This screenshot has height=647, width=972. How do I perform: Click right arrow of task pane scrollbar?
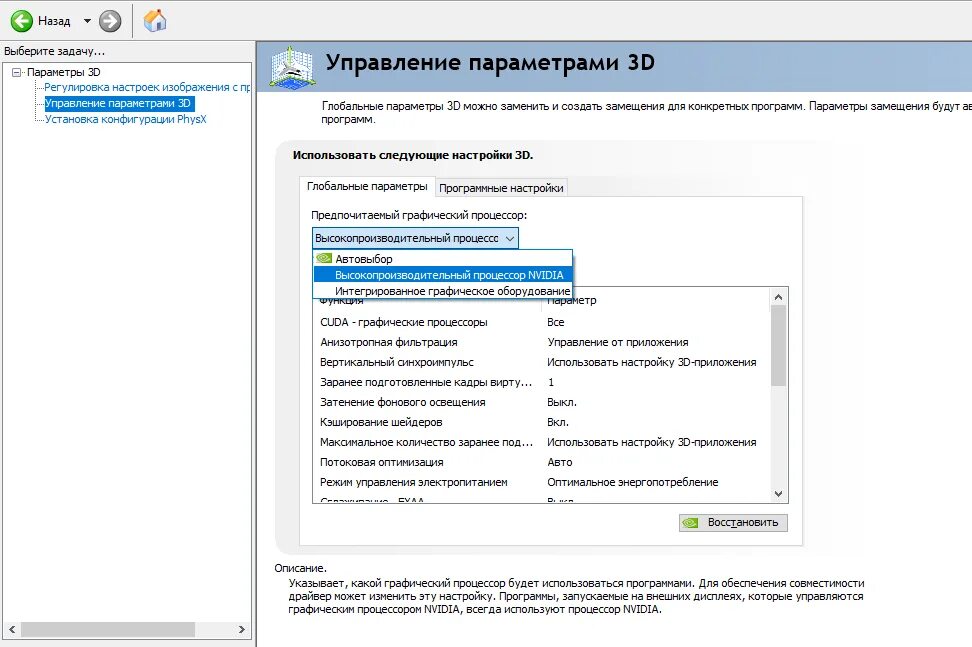pos(242,629)
